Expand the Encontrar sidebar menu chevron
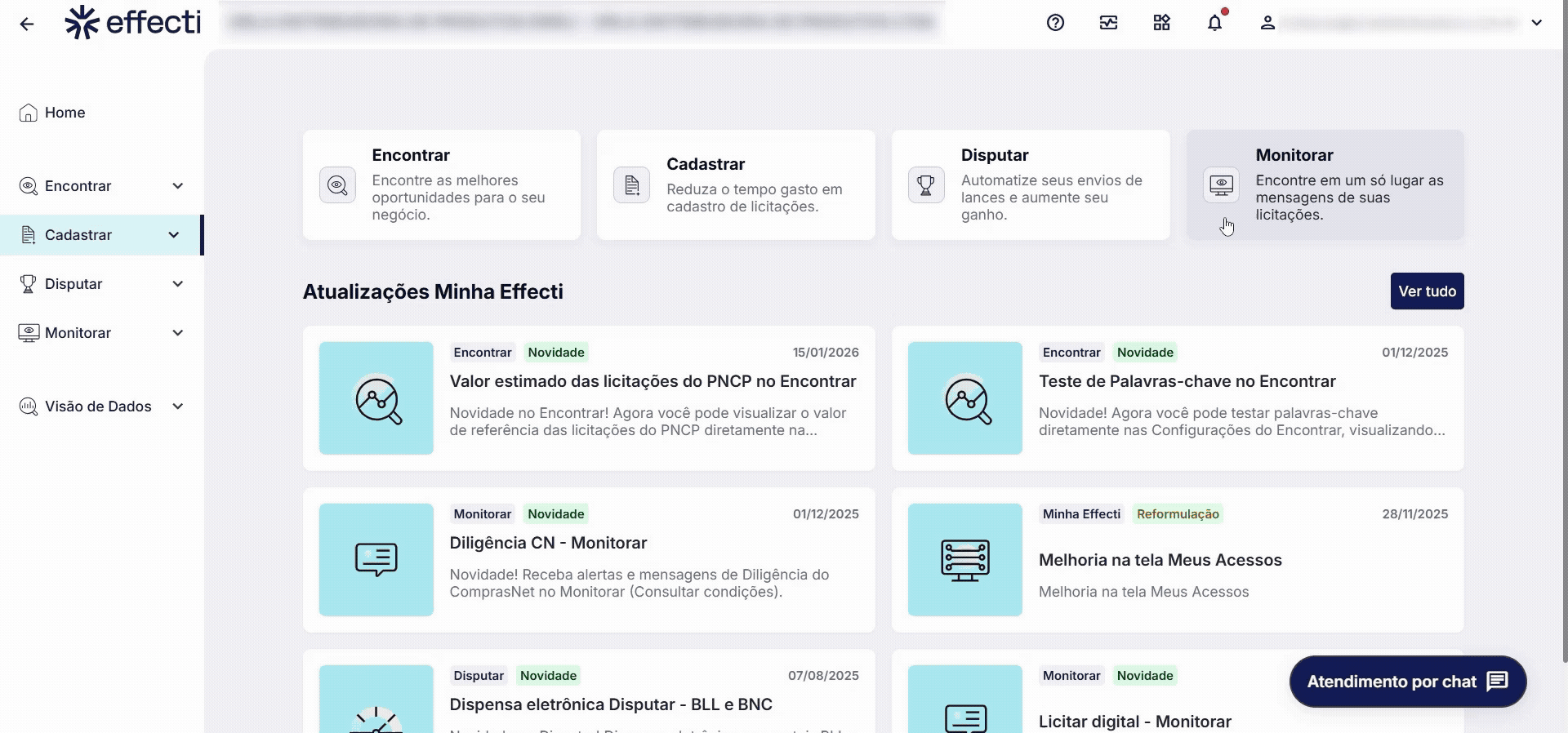 pyautogui.click(x=177, y=186)
